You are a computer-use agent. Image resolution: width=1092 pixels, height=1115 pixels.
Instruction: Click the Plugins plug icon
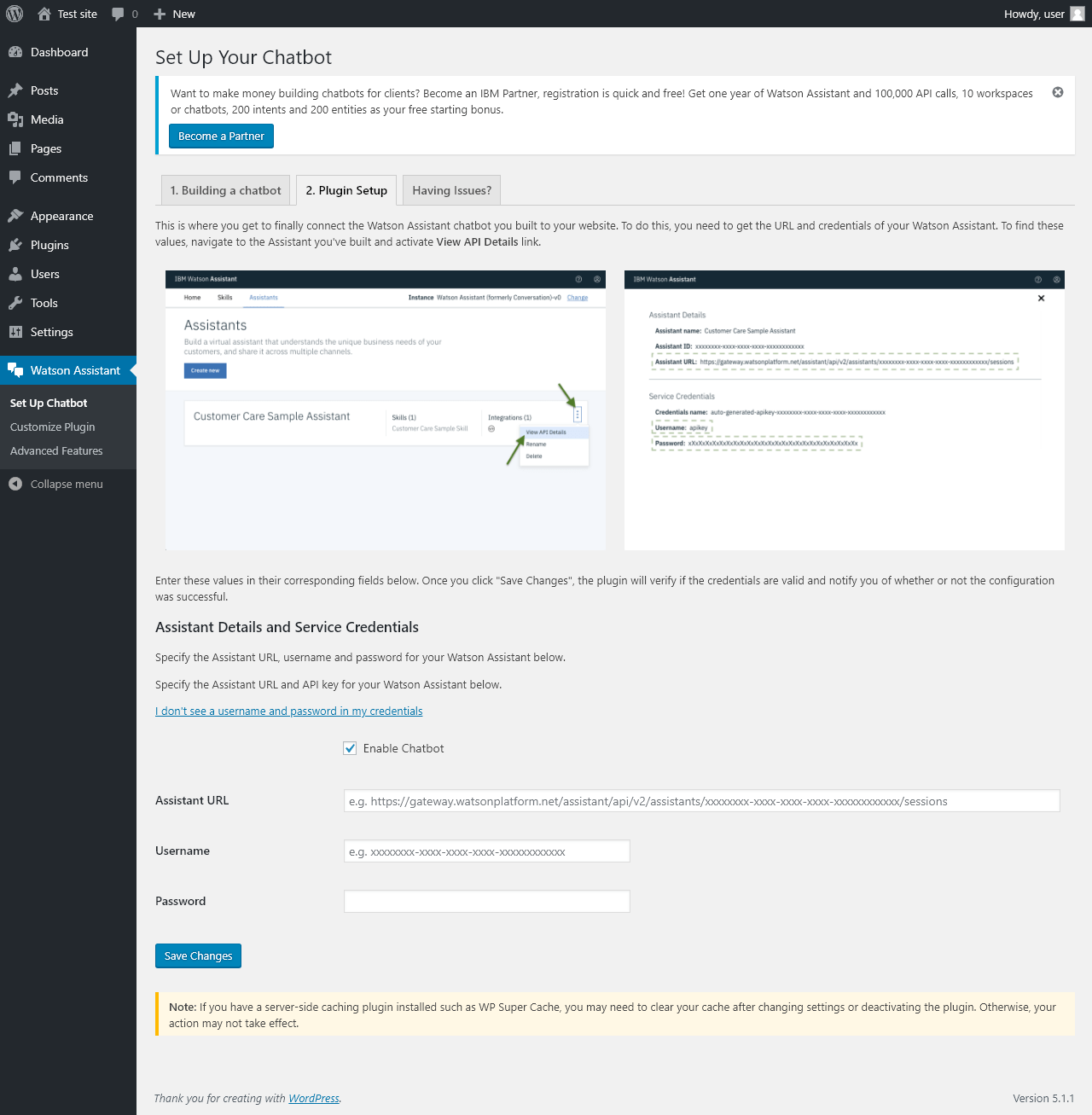[x=15, y=245]
